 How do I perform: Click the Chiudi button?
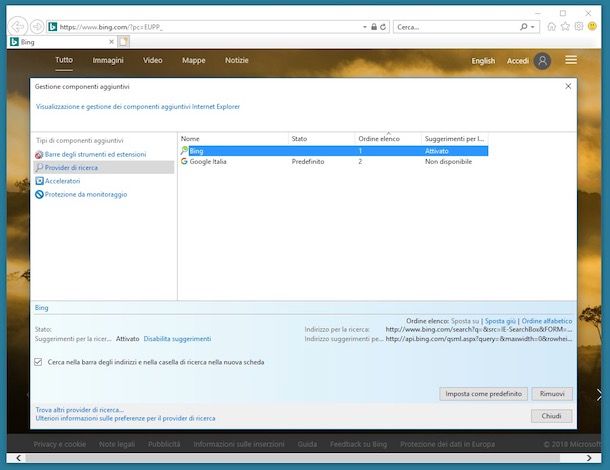point(551,416)
